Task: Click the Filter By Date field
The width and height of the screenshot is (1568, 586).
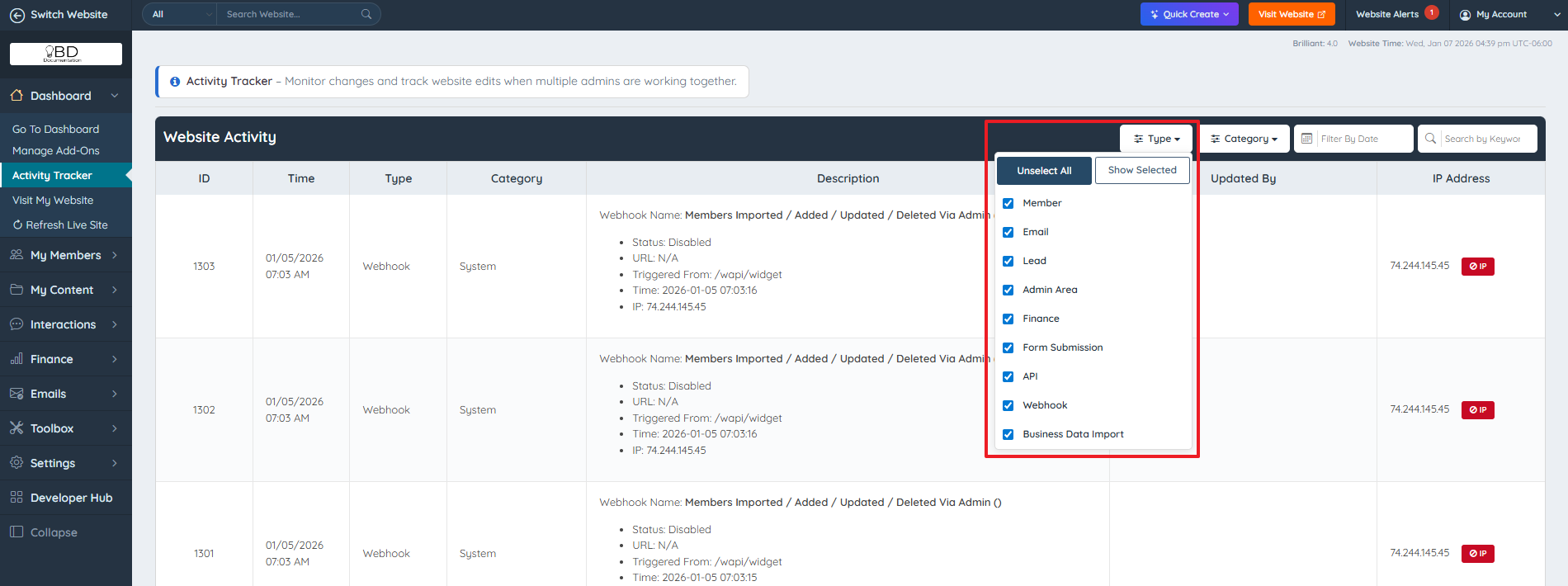Action: tap(1353, 139)
